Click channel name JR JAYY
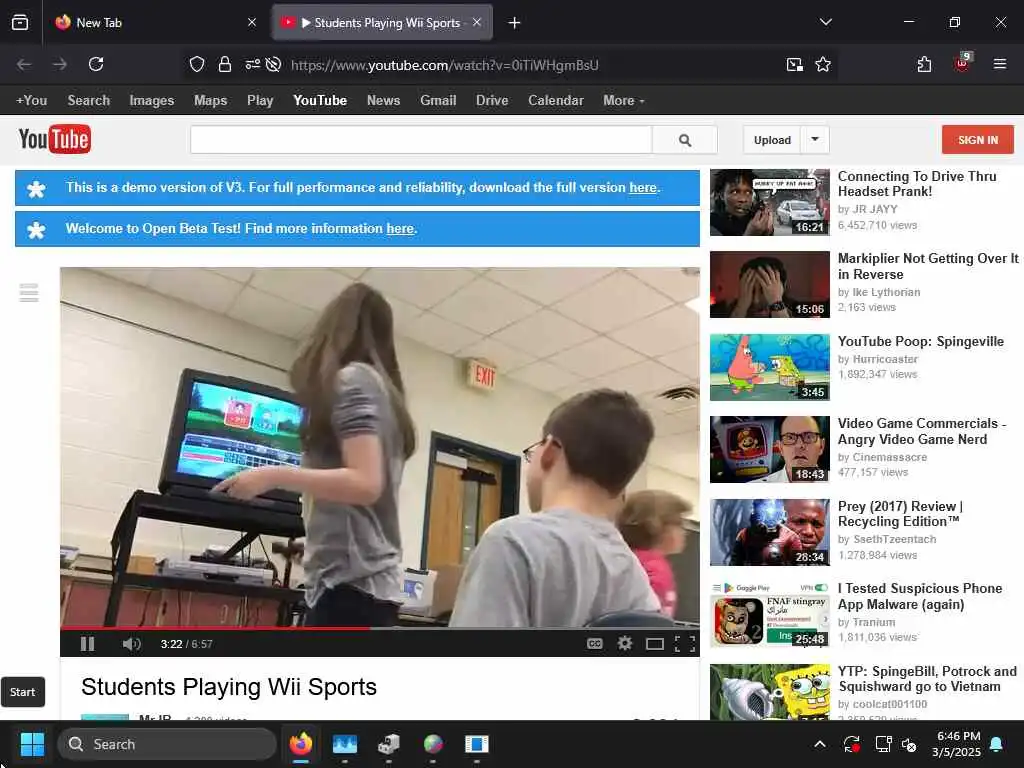This screenshot has height=768, width=1024. pyautogui.click(x=875, y=209)
